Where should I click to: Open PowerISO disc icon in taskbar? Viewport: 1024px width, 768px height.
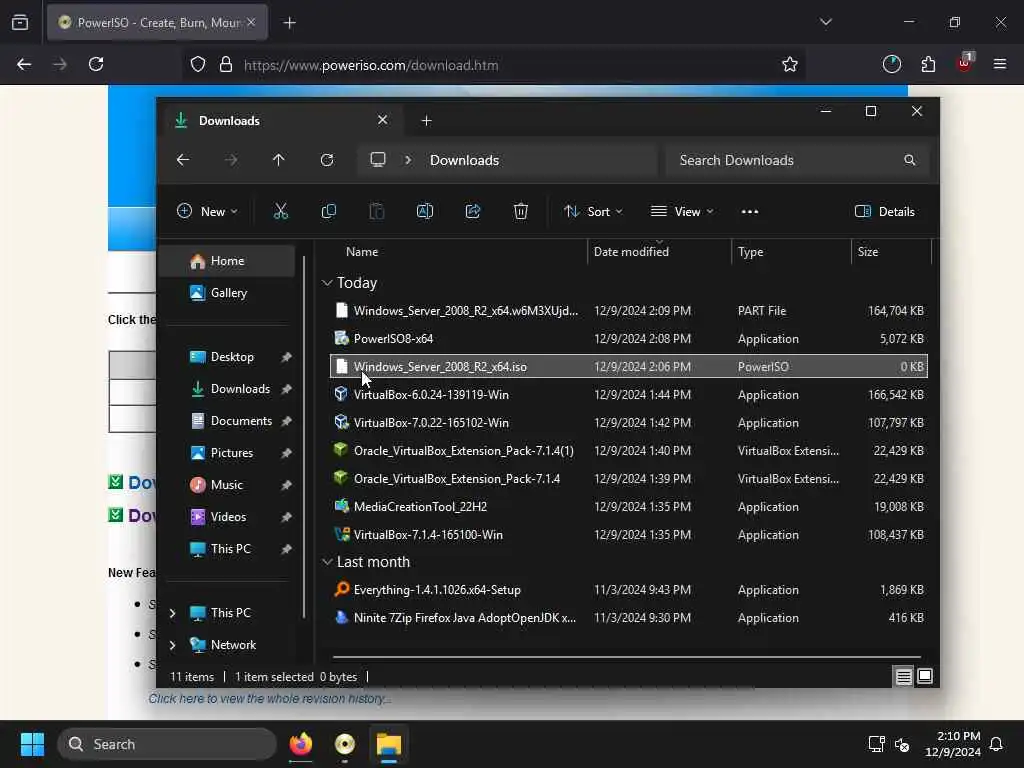click(x=345, y=744)
